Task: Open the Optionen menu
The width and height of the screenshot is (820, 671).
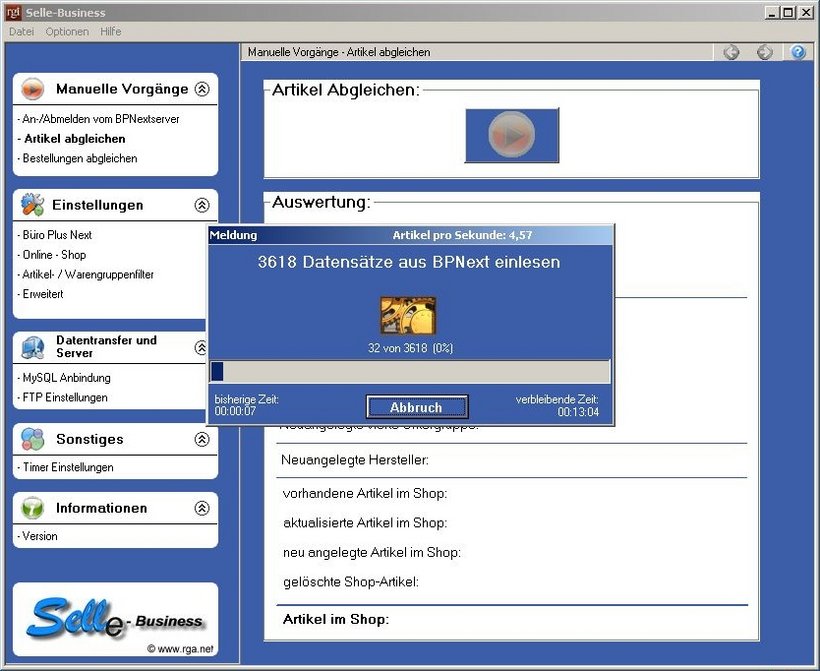Action: [x=67, y=32]
